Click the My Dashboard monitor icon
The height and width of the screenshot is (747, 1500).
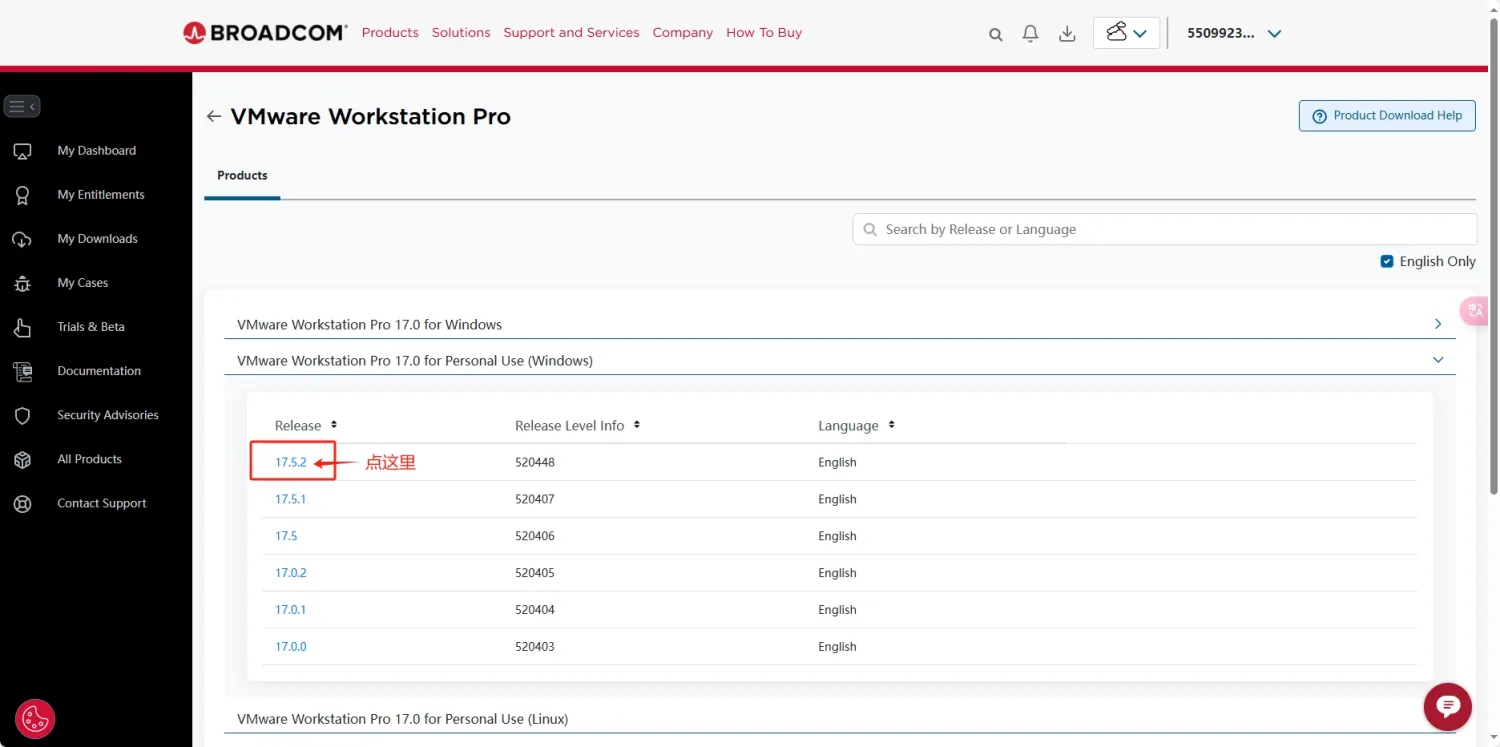click(x=22, y=151)
